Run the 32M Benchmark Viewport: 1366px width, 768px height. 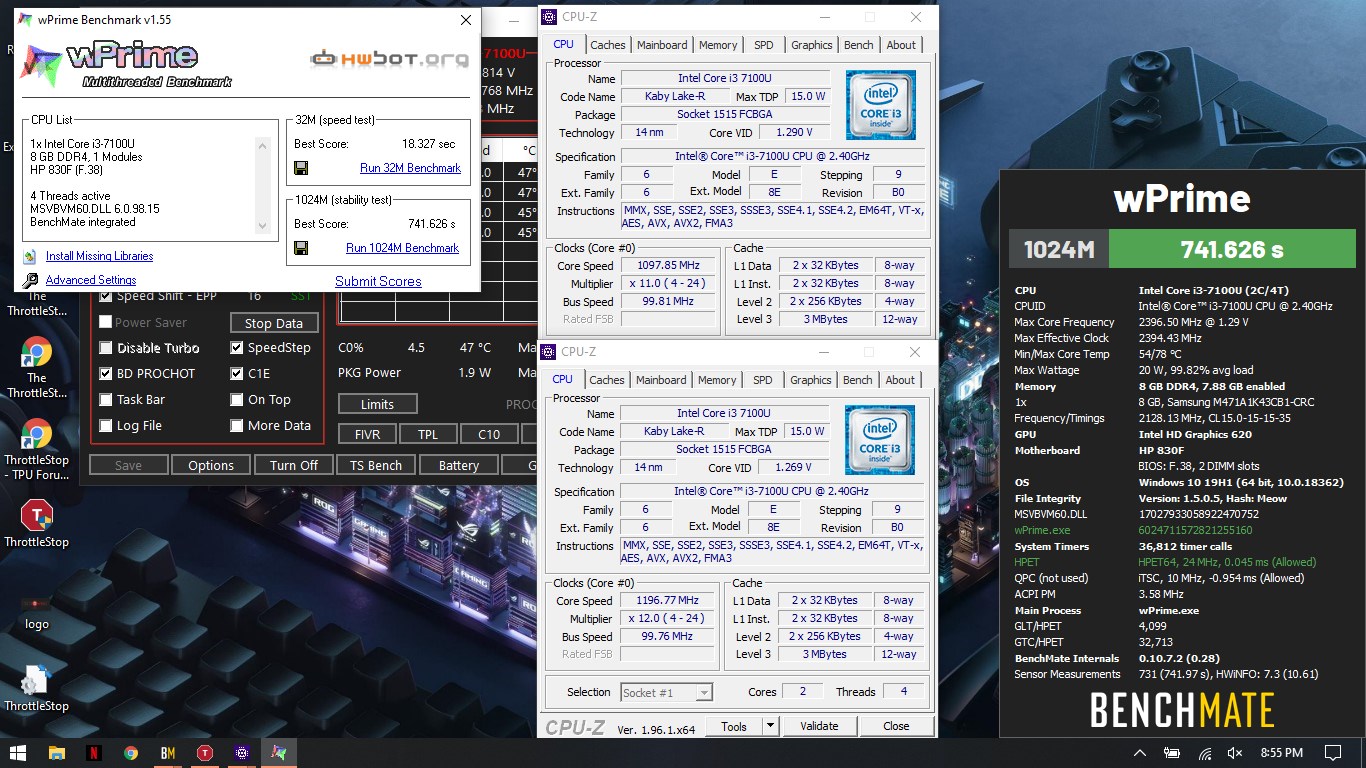[410, 168]
